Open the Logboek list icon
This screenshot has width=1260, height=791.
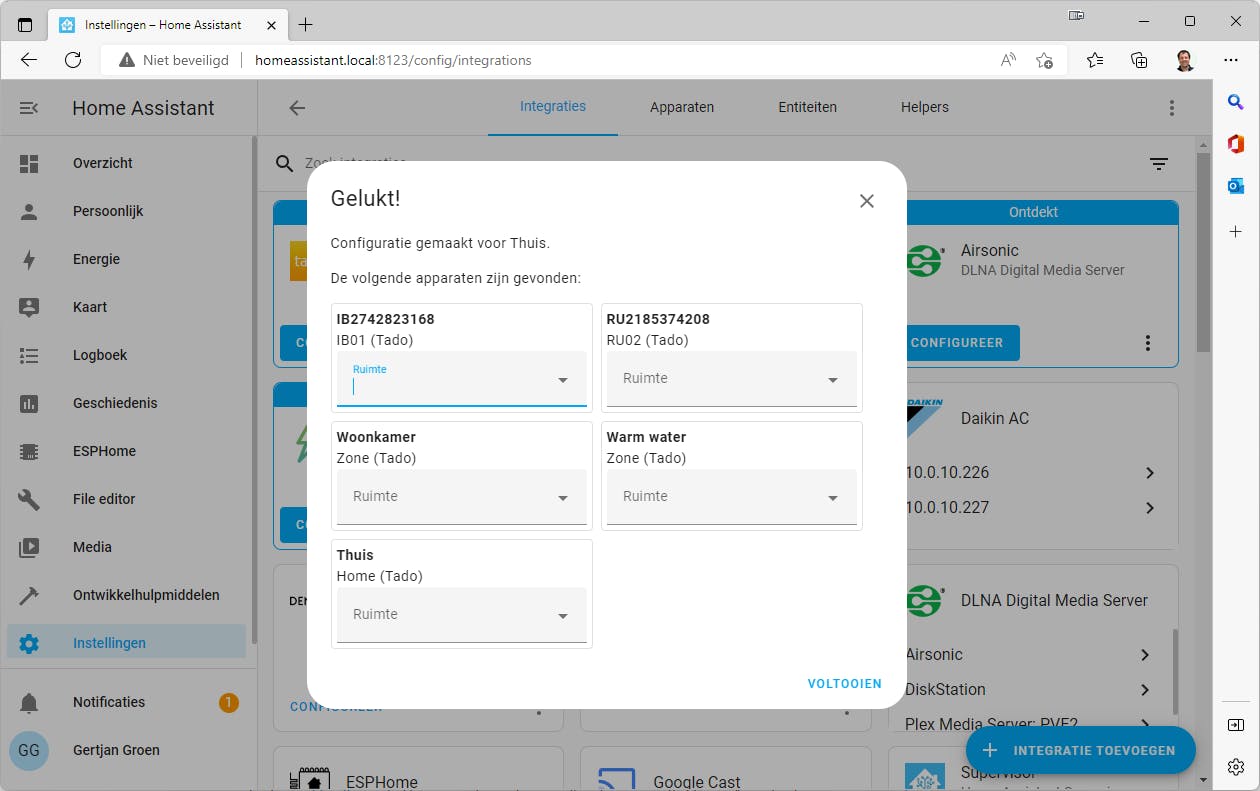click(29, 355)
